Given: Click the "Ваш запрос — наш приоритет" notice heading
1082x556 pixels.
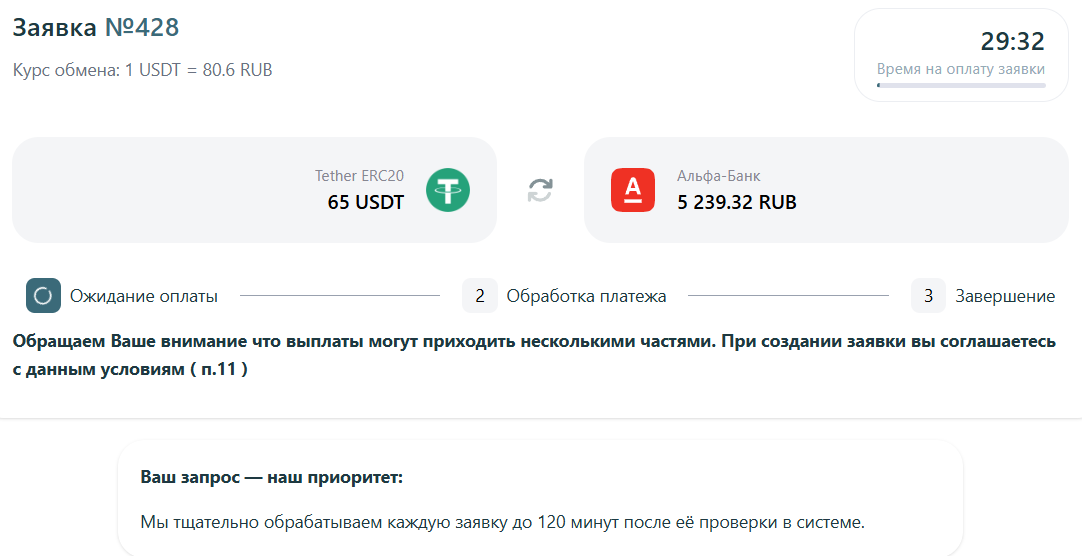Looking at the screenshot, I should [x=271, y=477].
